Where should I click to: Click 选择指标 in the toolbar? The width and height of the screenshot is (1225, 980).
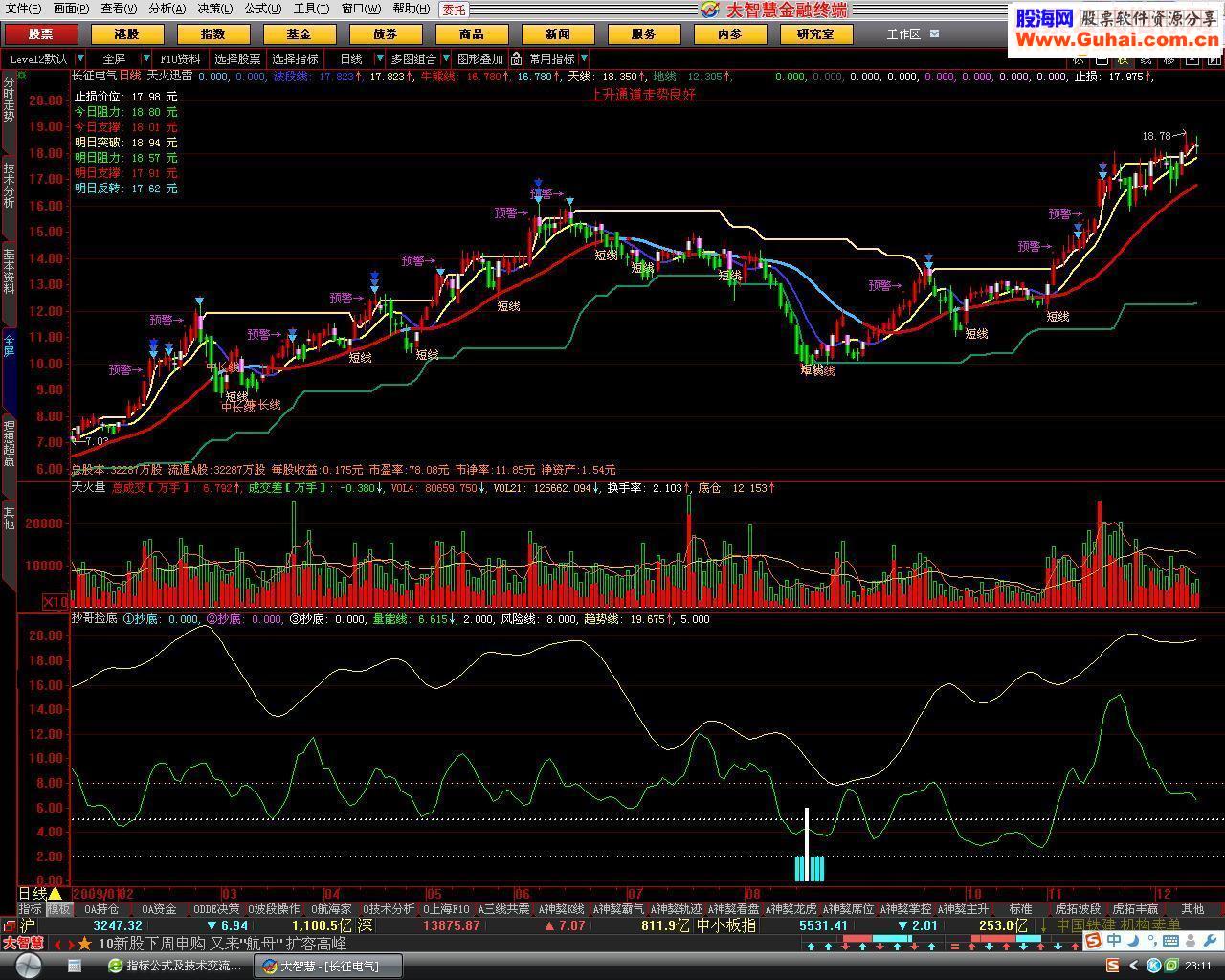click(x=295, y=58)
